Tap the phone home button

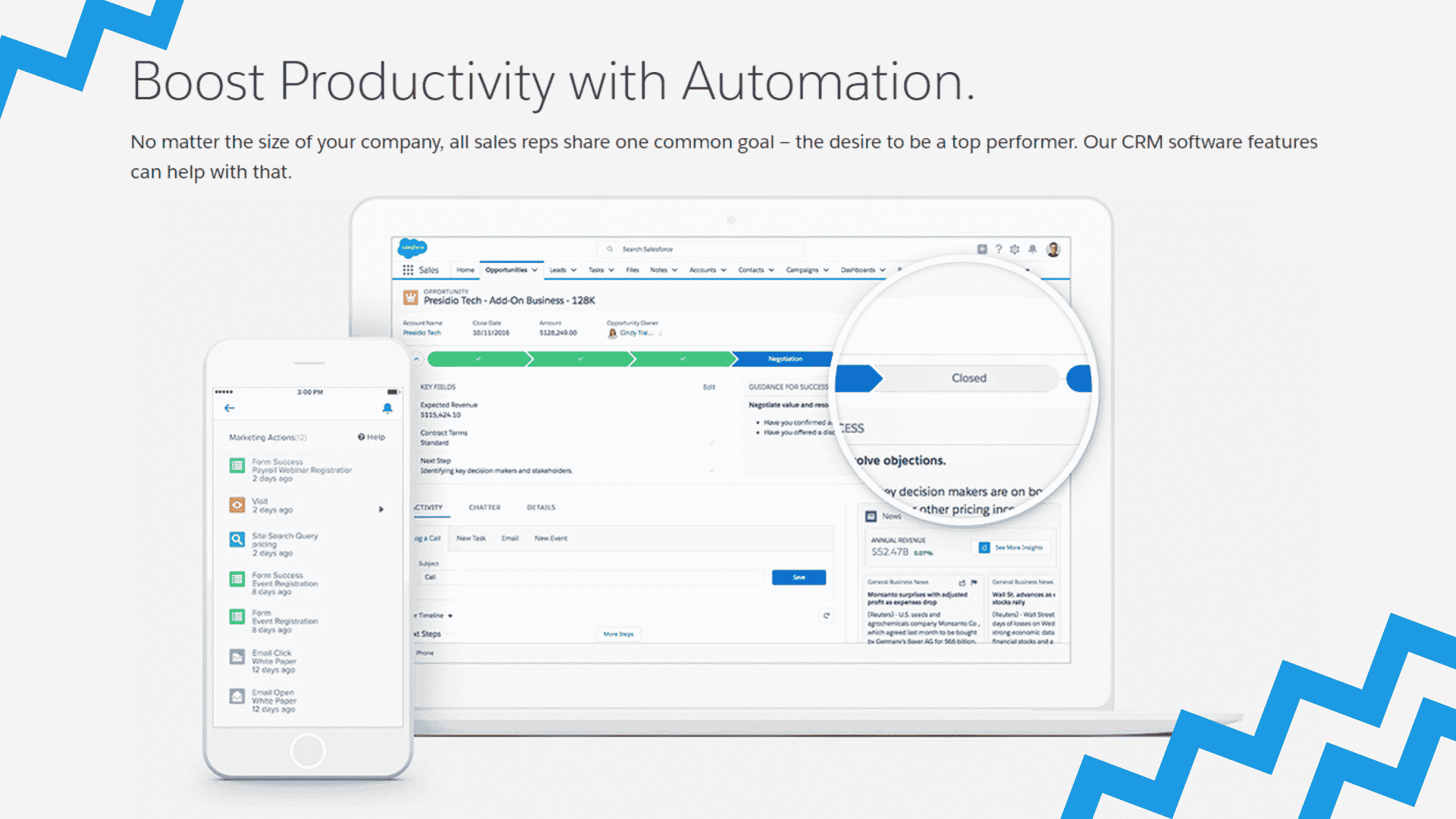(308, 751)
